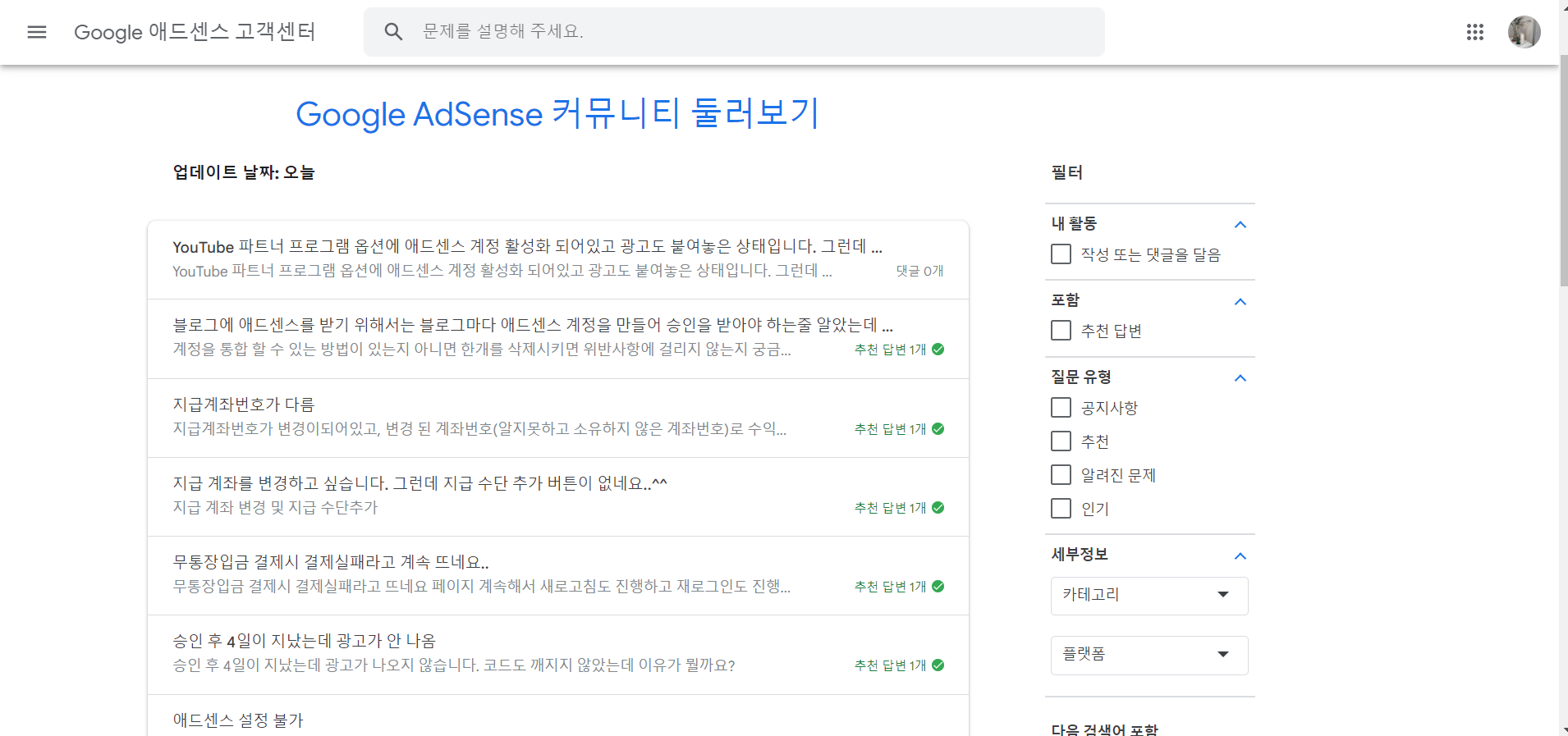The width and height of the screenshot is (1568, 736).
Task: Check the '알려진 문제' checkbox
Action: click(1061, 475)
